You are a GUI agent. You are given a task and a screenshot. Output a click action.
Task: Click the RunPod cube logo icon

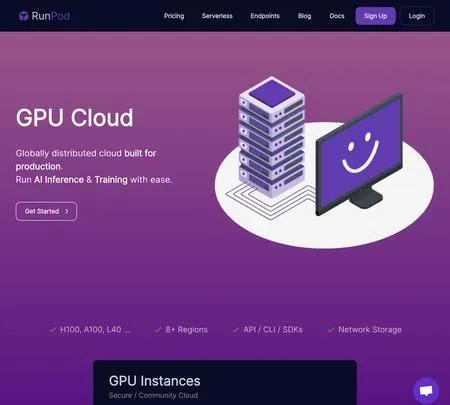pyautogui.click(x=24, y=16)
